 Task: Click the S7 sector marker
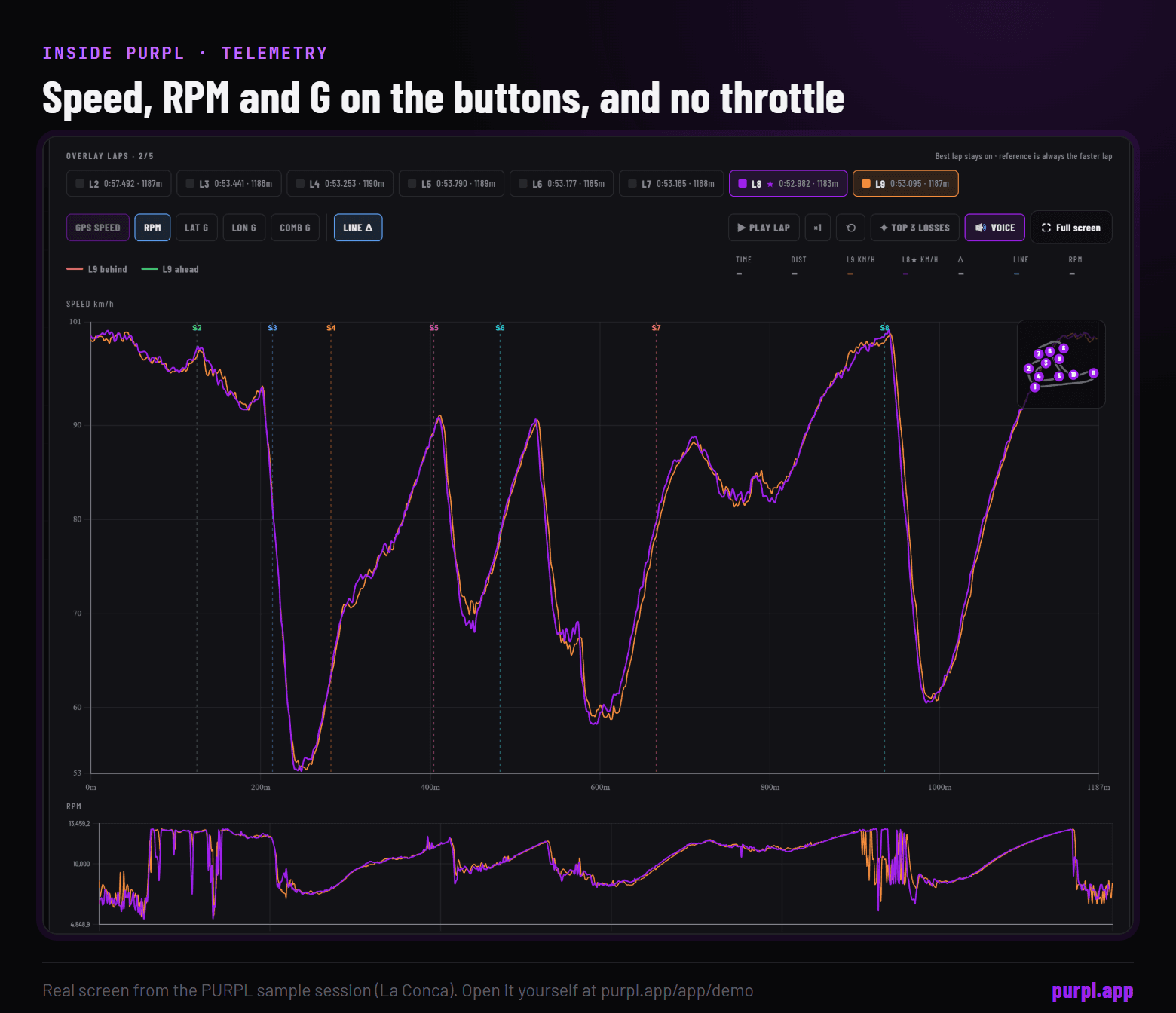coord(656,328)
